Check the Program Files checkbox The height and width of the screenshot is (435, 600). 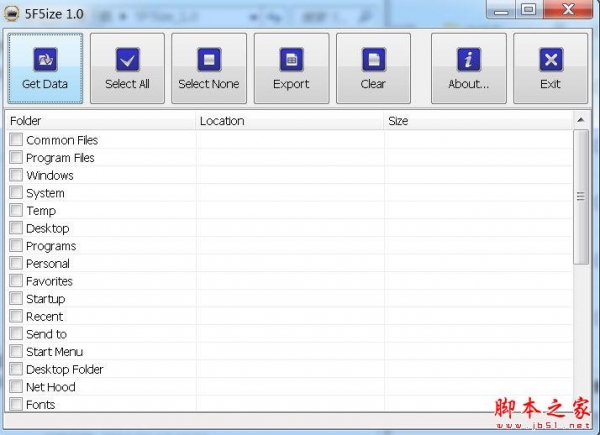click(16, 157)
